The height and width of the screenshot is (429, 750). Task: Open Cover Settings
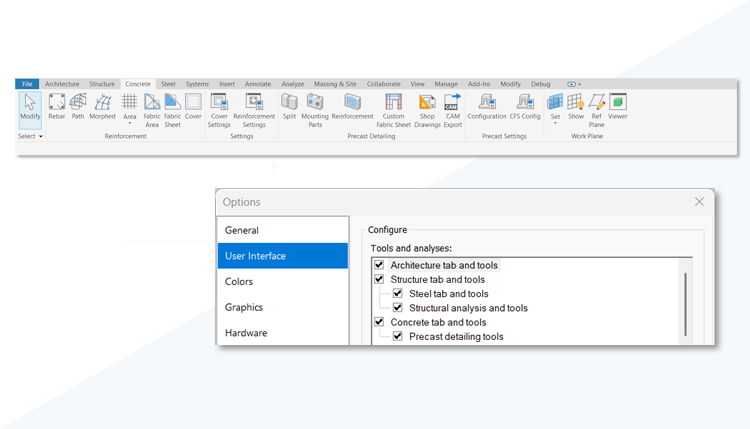pyautogui.click(x=219, y=110)
